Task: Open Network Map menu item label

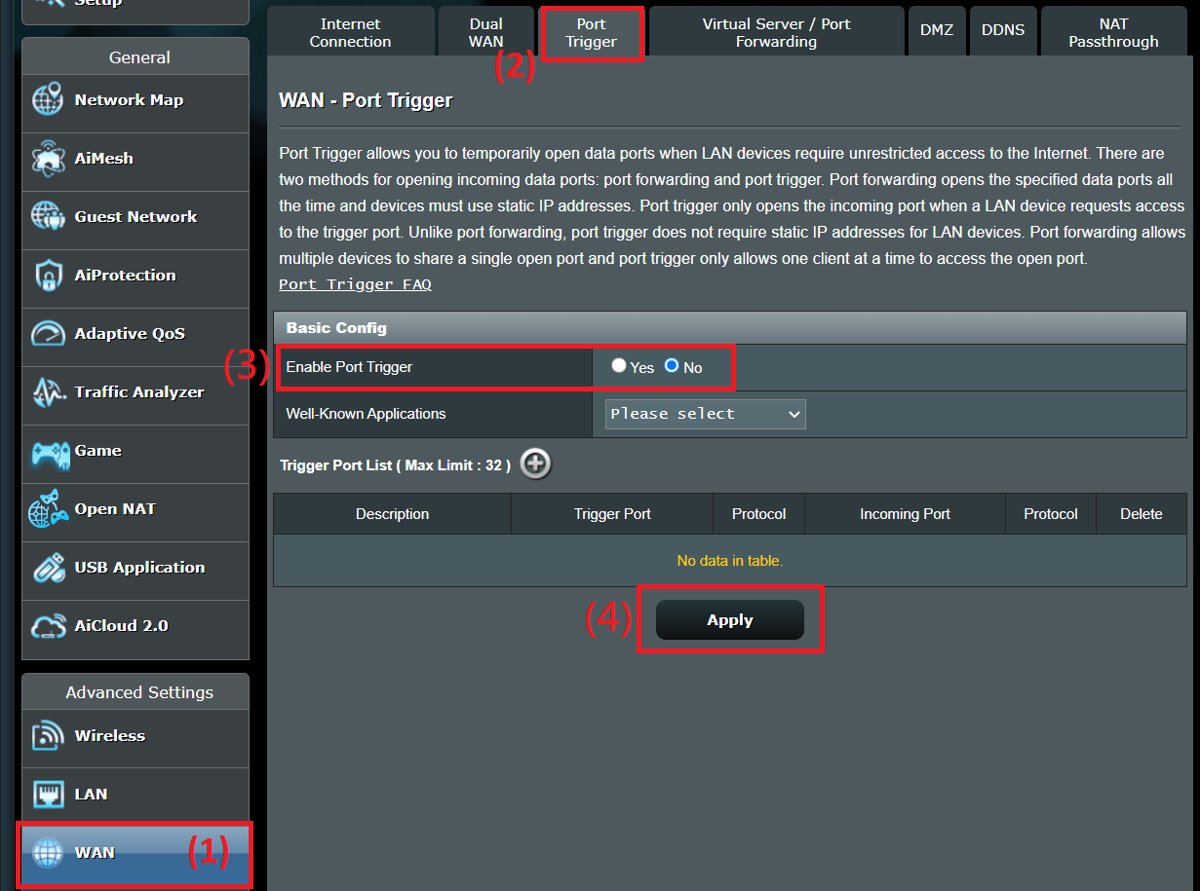Action: [x=128, y=100]
